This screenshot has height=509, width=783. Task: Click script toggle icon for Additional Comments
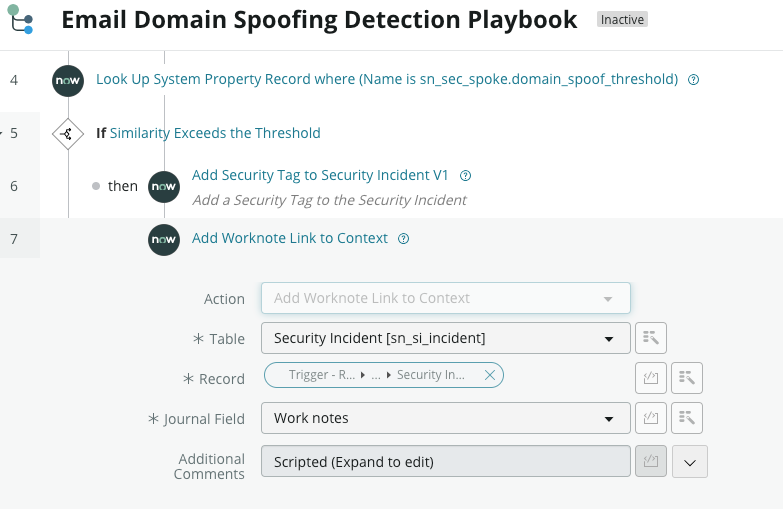tap(651, 462)
